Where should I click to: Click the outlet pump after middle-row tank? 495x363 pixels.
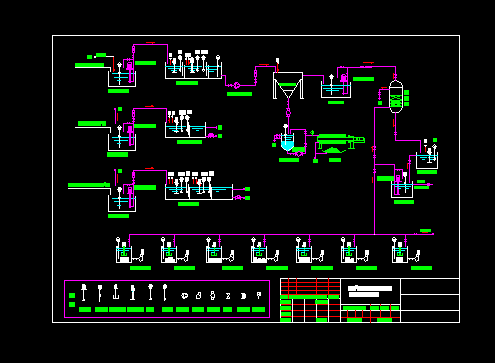click(x=211, y=135)
